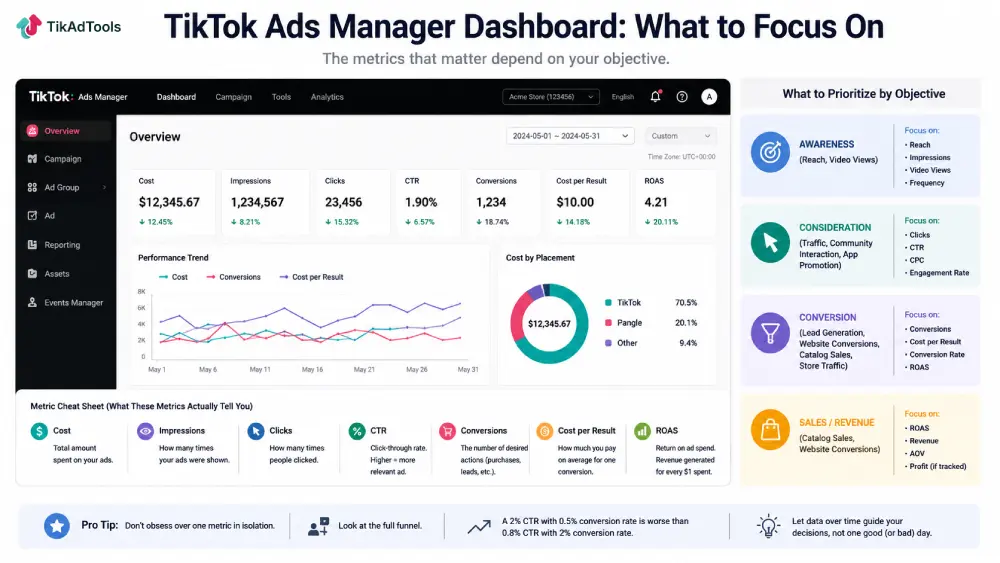Click the Clicks card value 23,456
1000x563 pixels.
pos(343,202)
